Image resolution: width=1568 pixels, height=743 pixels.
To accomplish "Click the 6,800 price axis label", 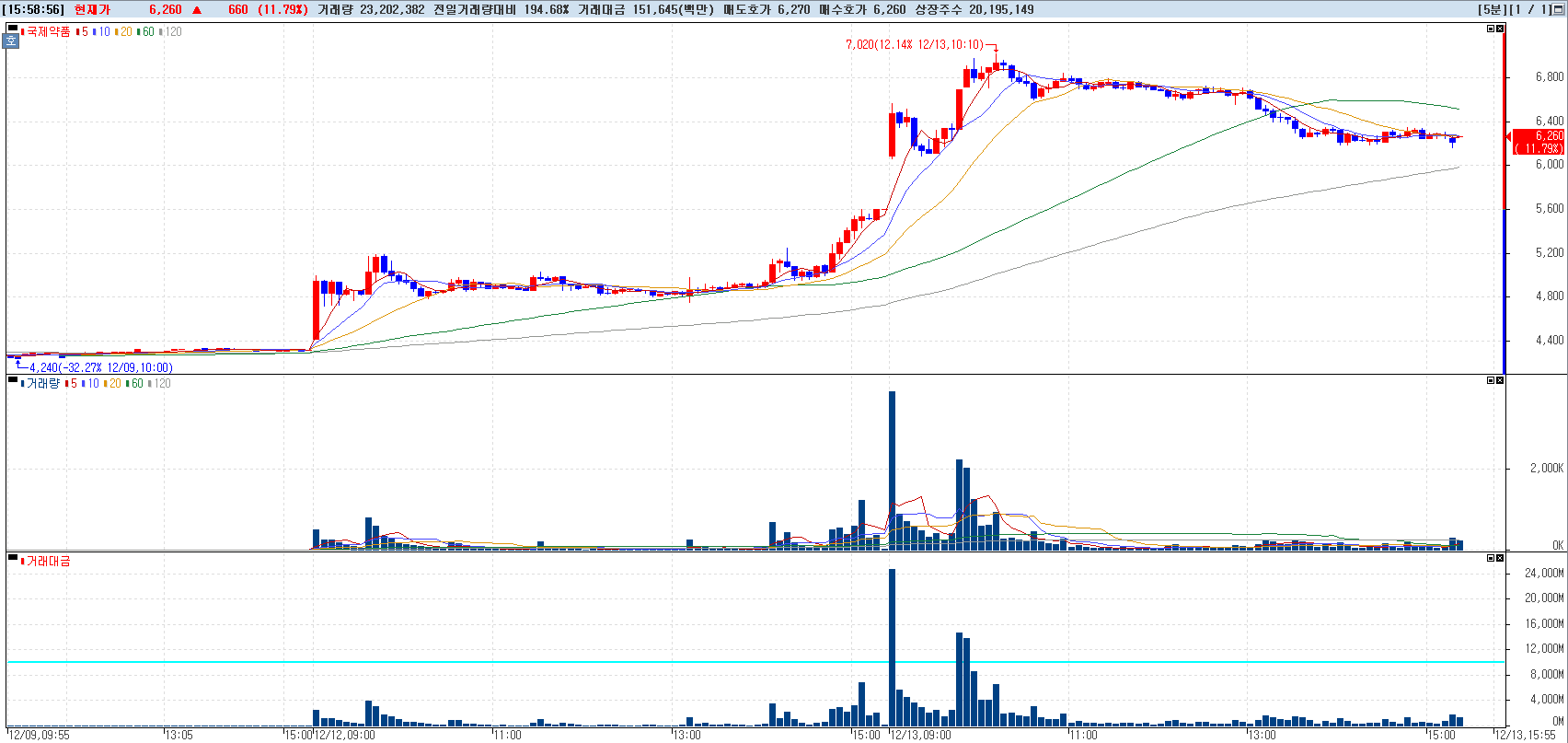I will click(x=1549, y=76).
